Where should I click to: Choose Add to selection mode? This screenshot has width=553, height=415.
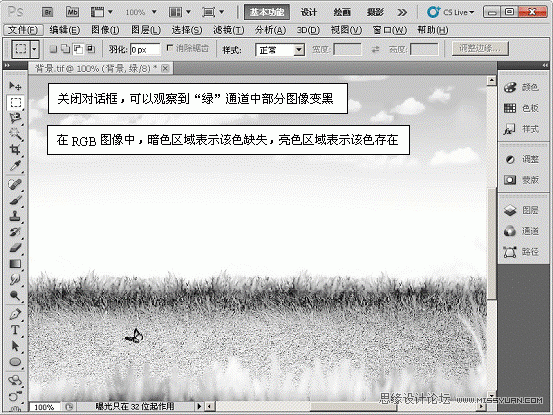pyautogui.click(x=66, y=49)
